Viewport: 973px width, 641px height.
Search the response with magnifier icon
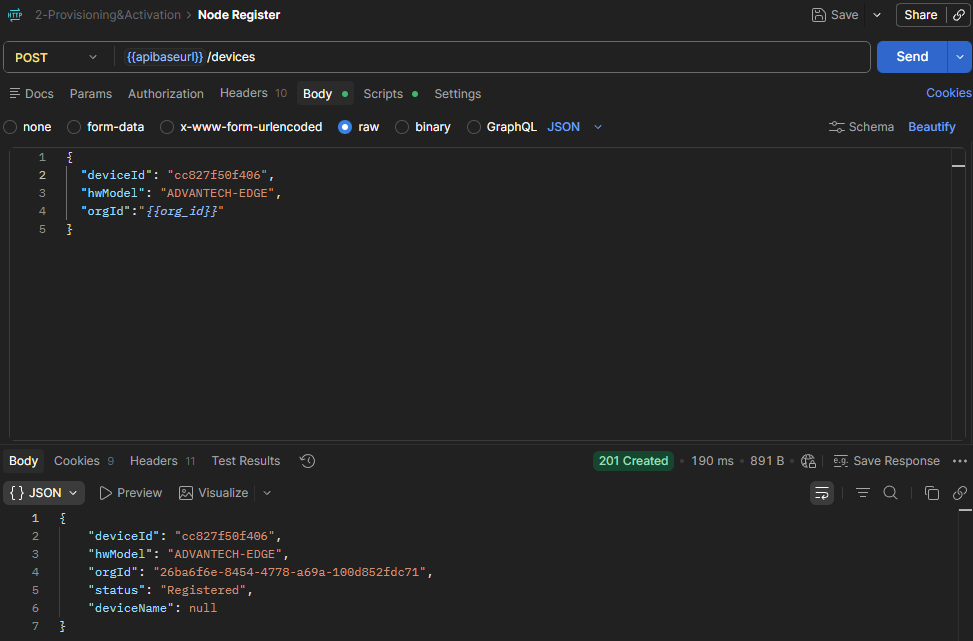click(890, 493)
